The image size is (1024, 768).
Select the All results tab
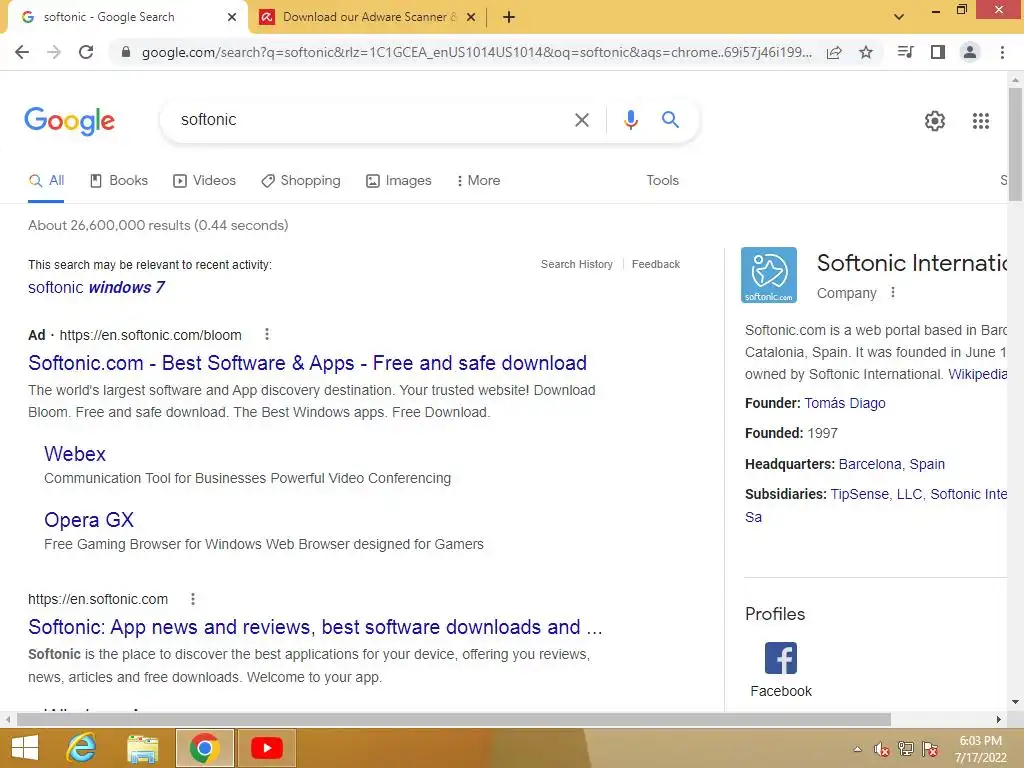(x=46, y=181)
